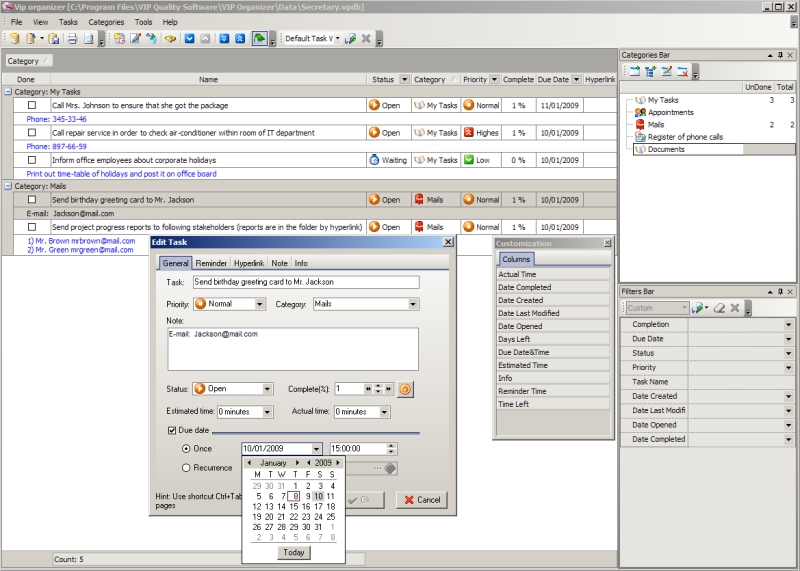Click the eraser icon in Filters Bar

coord(719,308)
